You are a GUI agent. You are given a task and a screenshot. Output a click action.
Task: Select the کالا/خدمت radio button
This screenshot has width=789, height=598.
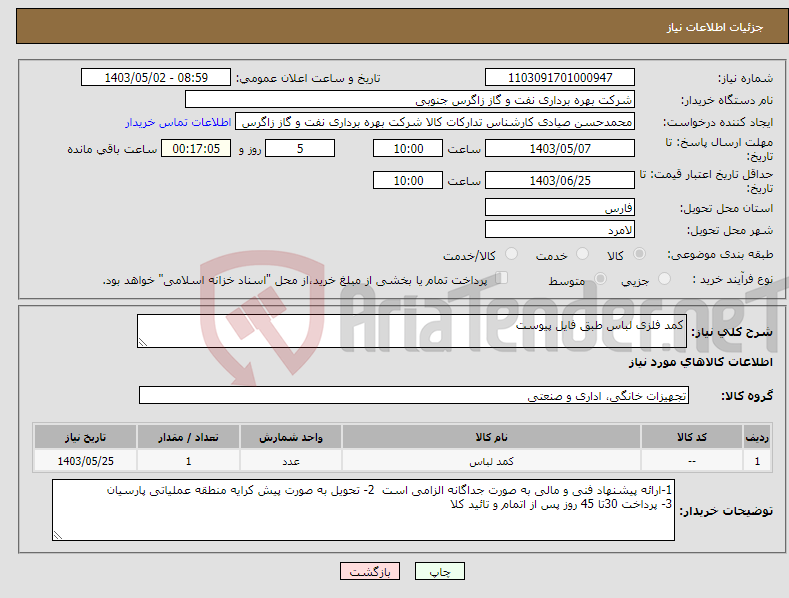click(x=511, y=254)
